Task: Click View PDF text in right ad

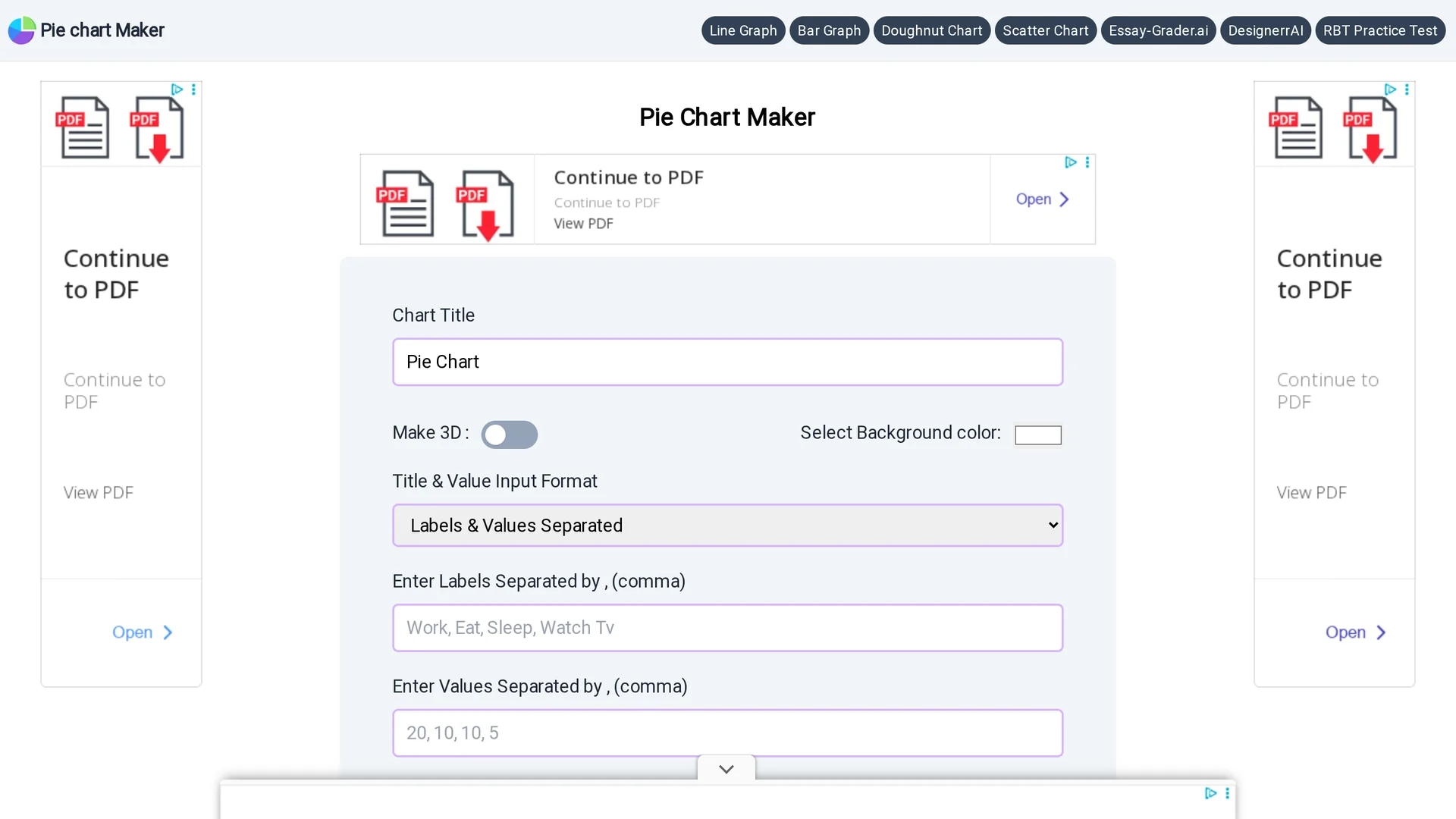Action: 1312,493
